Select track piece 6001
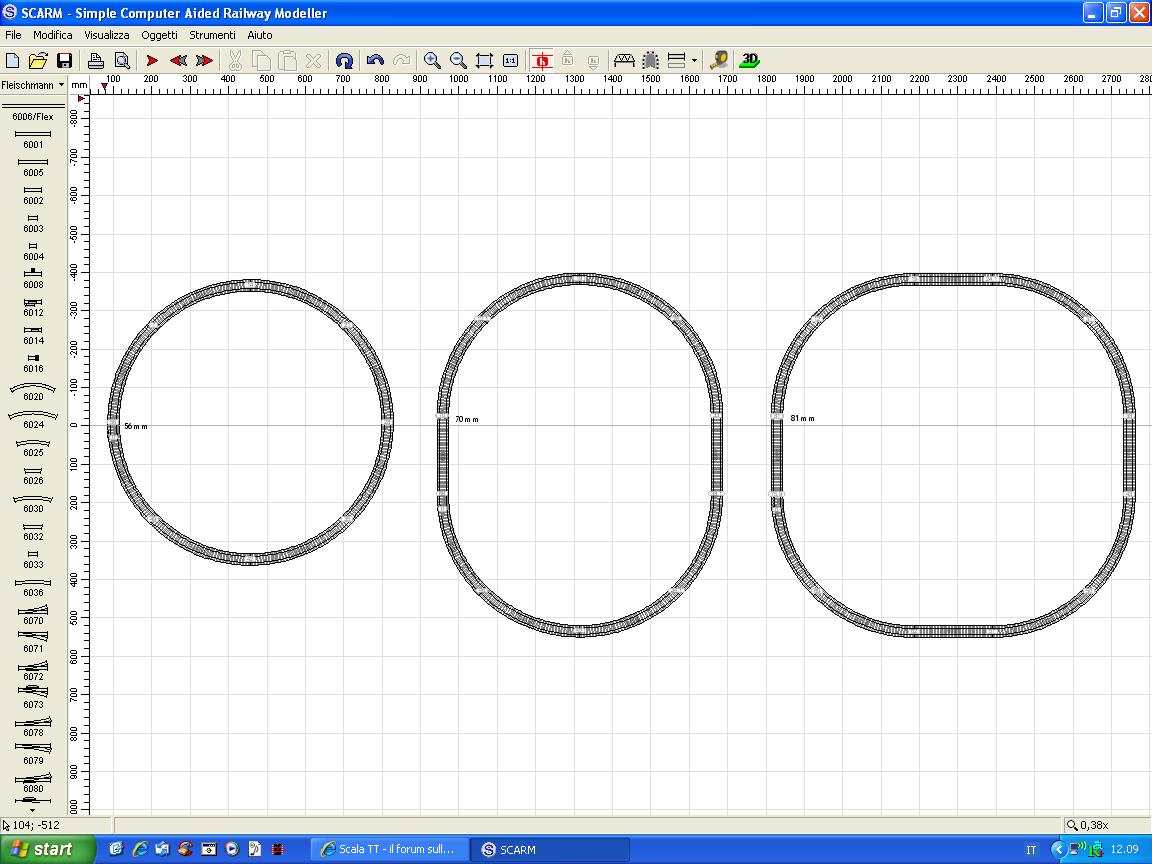The height and width of the screenshot is (864, 1152). pos(33,140)
